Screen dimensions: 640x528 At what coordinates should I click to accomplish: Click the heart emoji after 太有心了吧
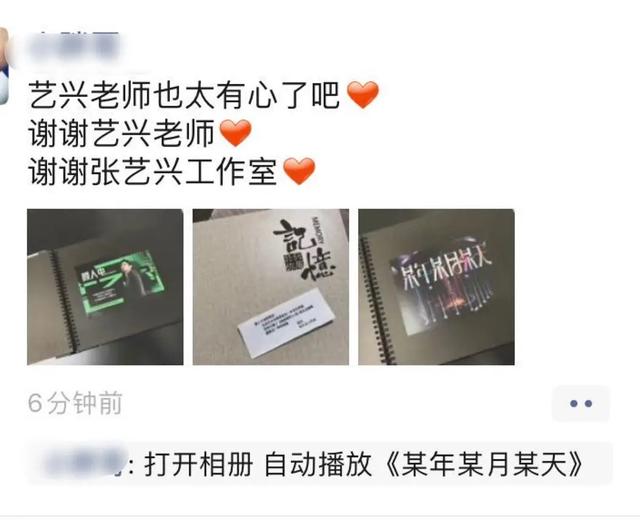coord(362,95)
